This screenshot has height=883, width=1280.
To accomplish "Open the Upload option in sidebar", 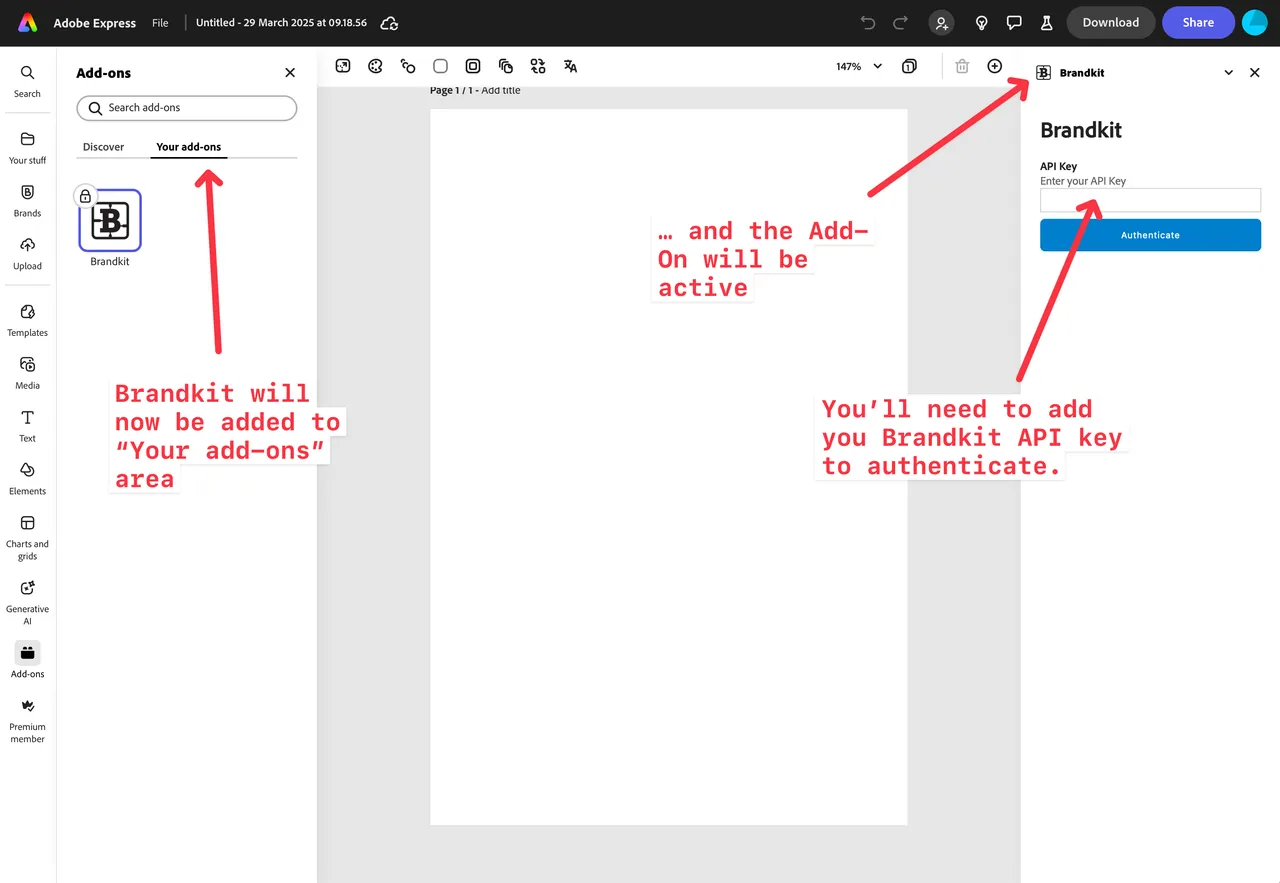I will (27, 253).
